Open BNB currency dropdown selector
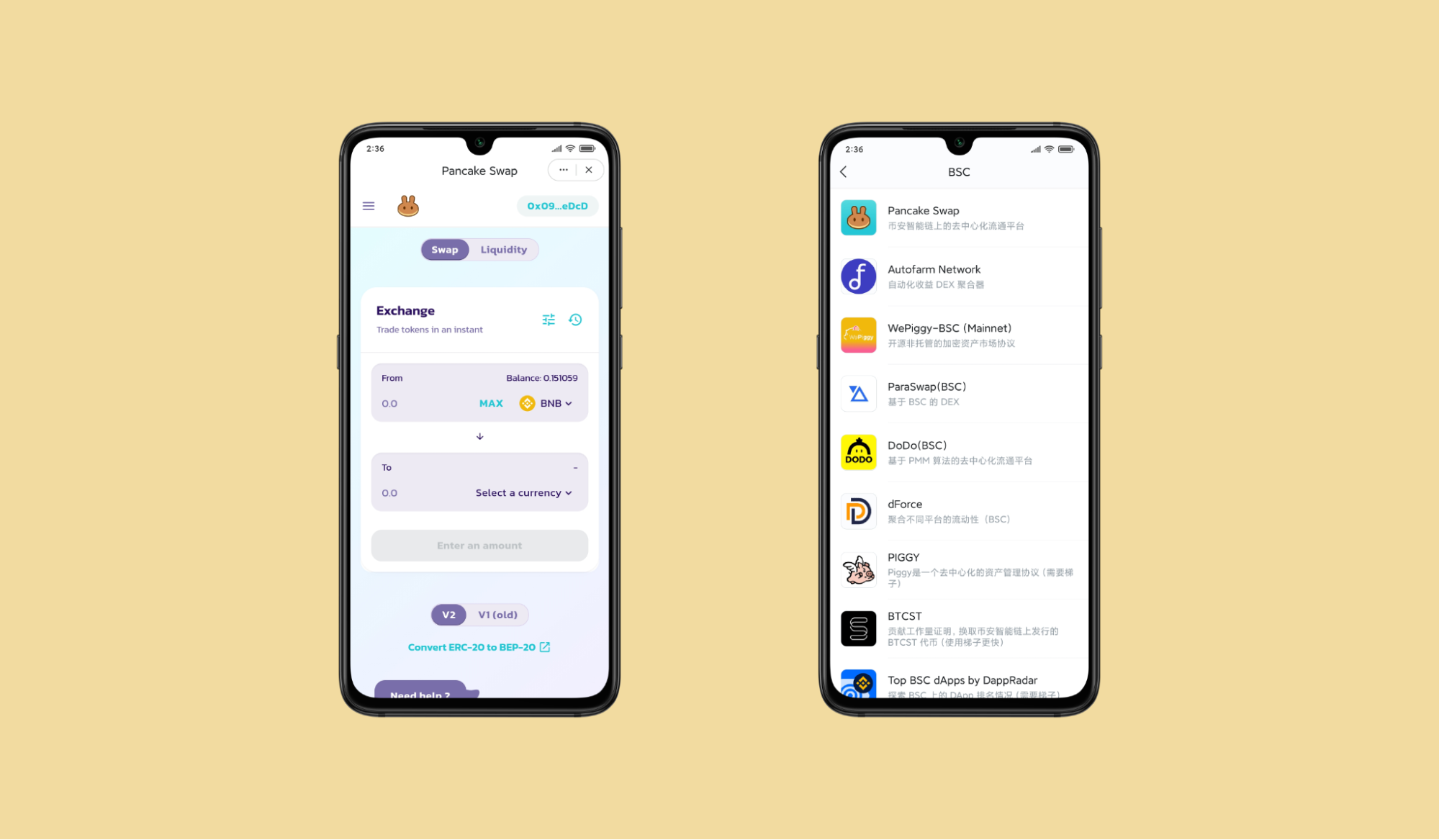 548,403
